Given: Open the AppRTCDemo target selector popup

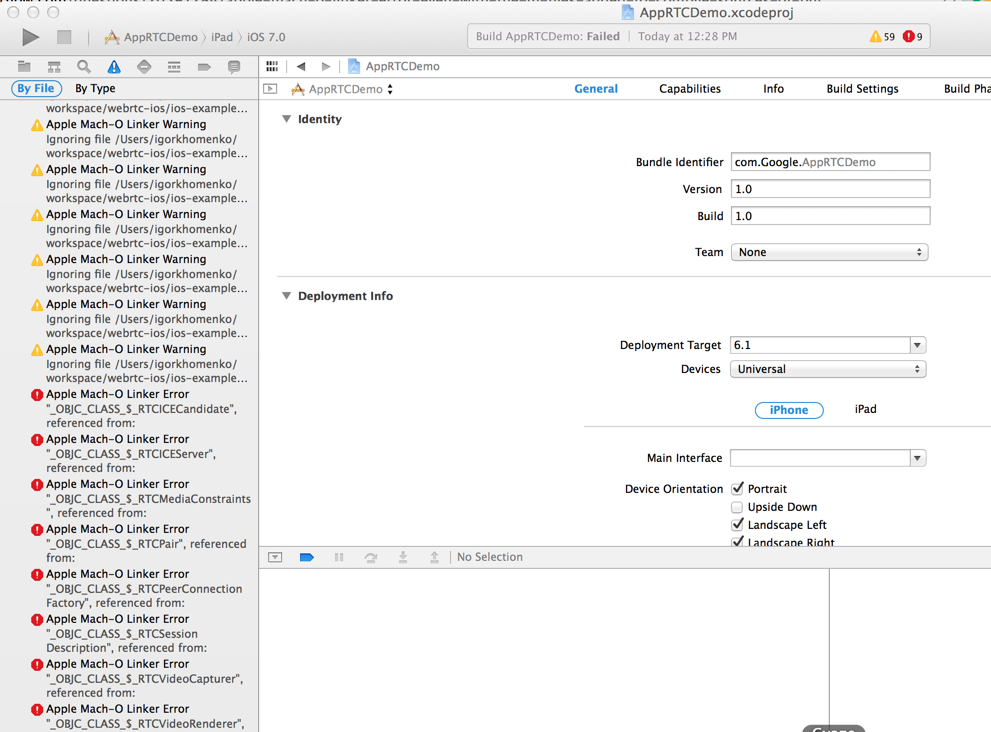Looking at the screenshot, I should 342,89.
